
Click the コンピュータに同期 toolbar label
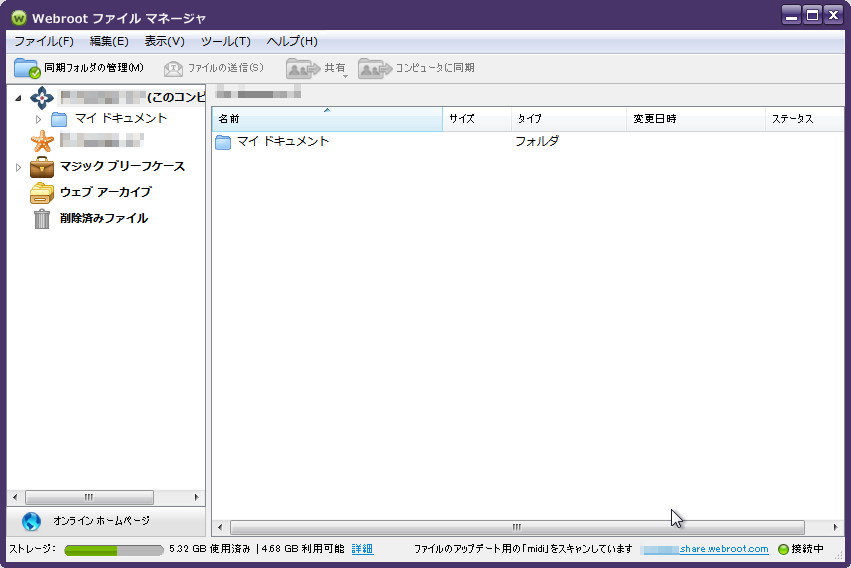click(435, 68)
